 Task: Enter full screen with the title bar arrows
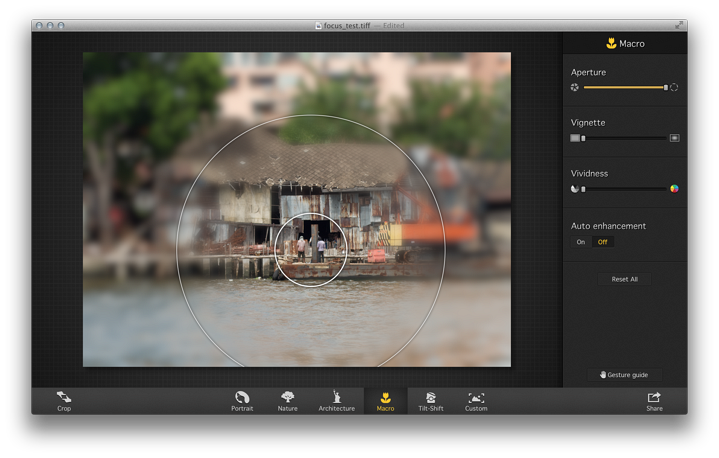tap(679, 25)
